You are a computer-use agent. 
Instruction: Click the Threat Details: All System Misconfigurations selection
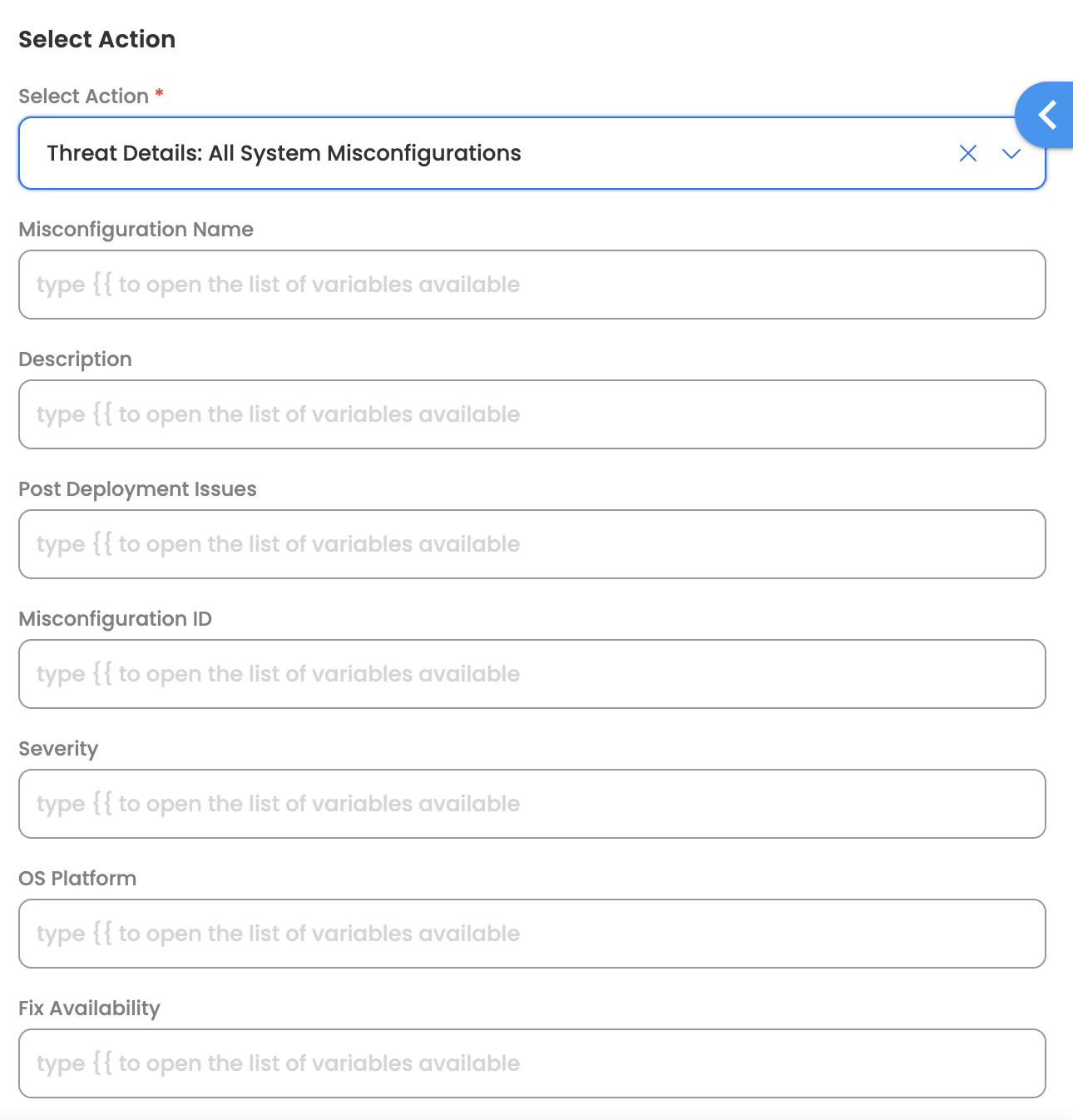(284, 153)
